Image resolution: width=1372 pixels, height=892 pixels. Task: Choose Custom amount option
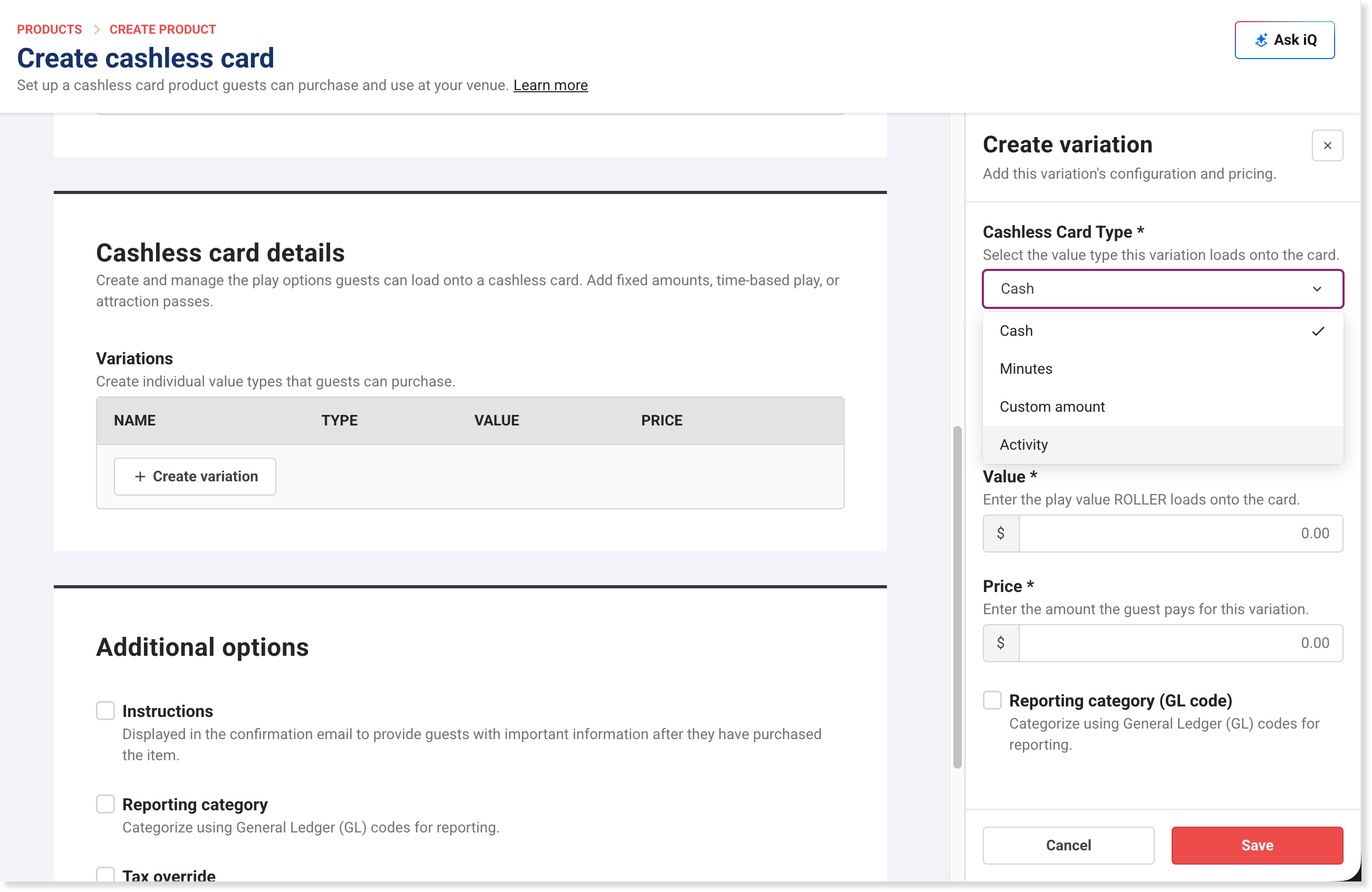pyautogui.click(x=1163, y=407)
